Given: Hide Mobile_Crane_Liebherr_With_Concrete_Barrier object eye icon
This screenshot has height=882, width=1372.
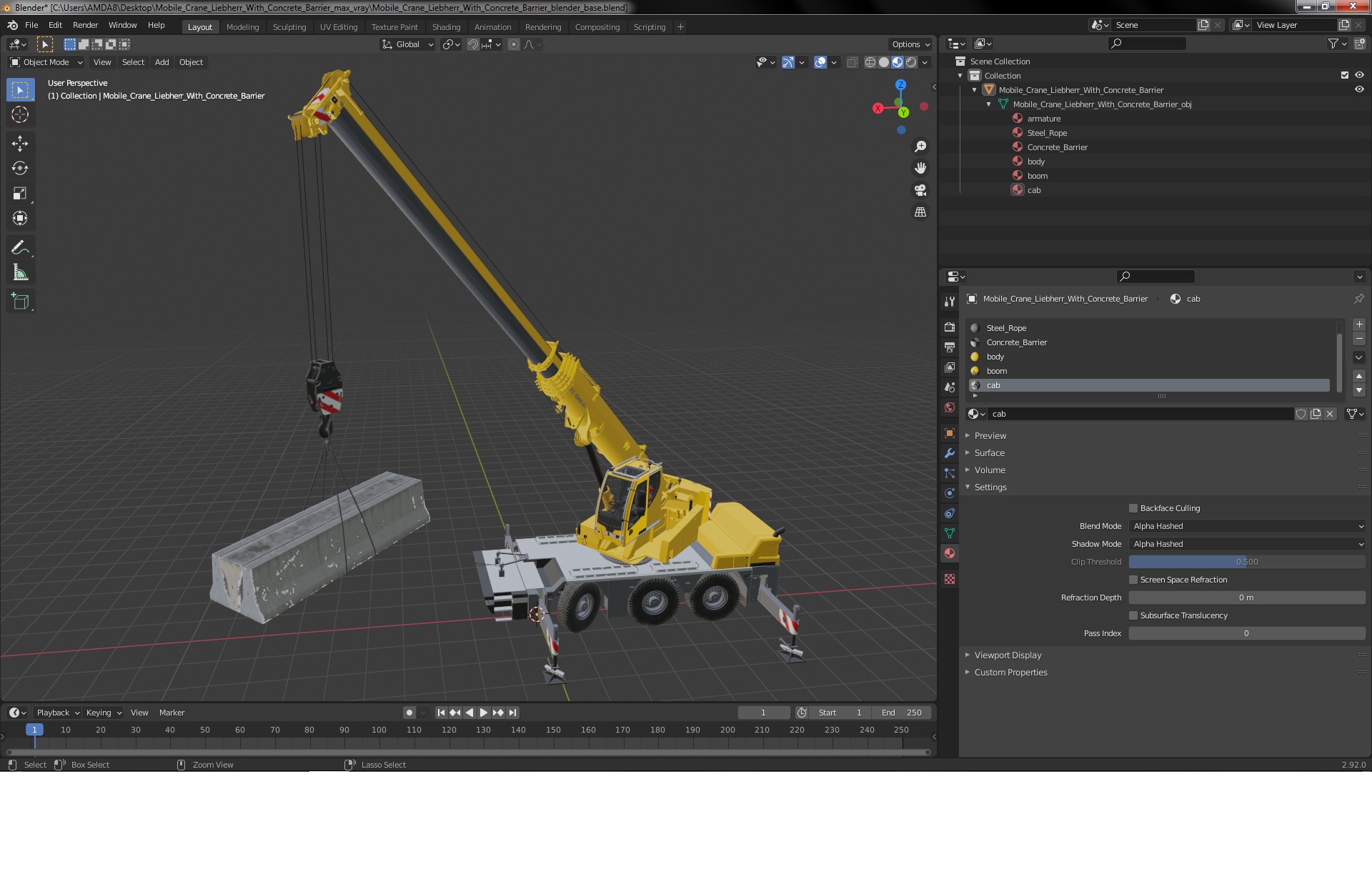Looking at the screenshot, I should coord(1359,89).
